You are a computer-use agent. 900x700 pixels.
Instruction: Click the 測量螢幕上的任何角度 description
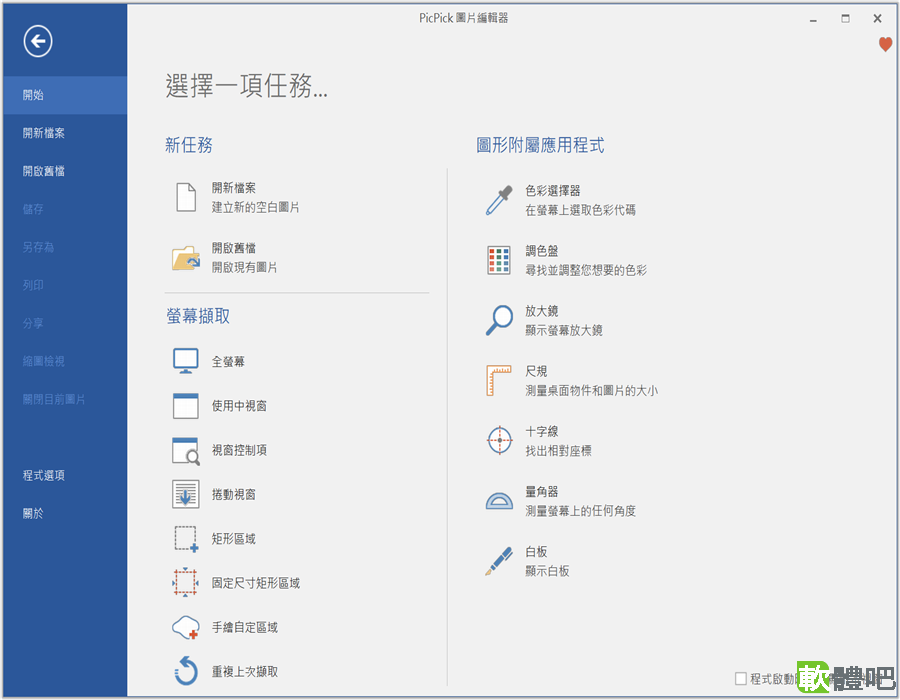(x=581, y=511)
